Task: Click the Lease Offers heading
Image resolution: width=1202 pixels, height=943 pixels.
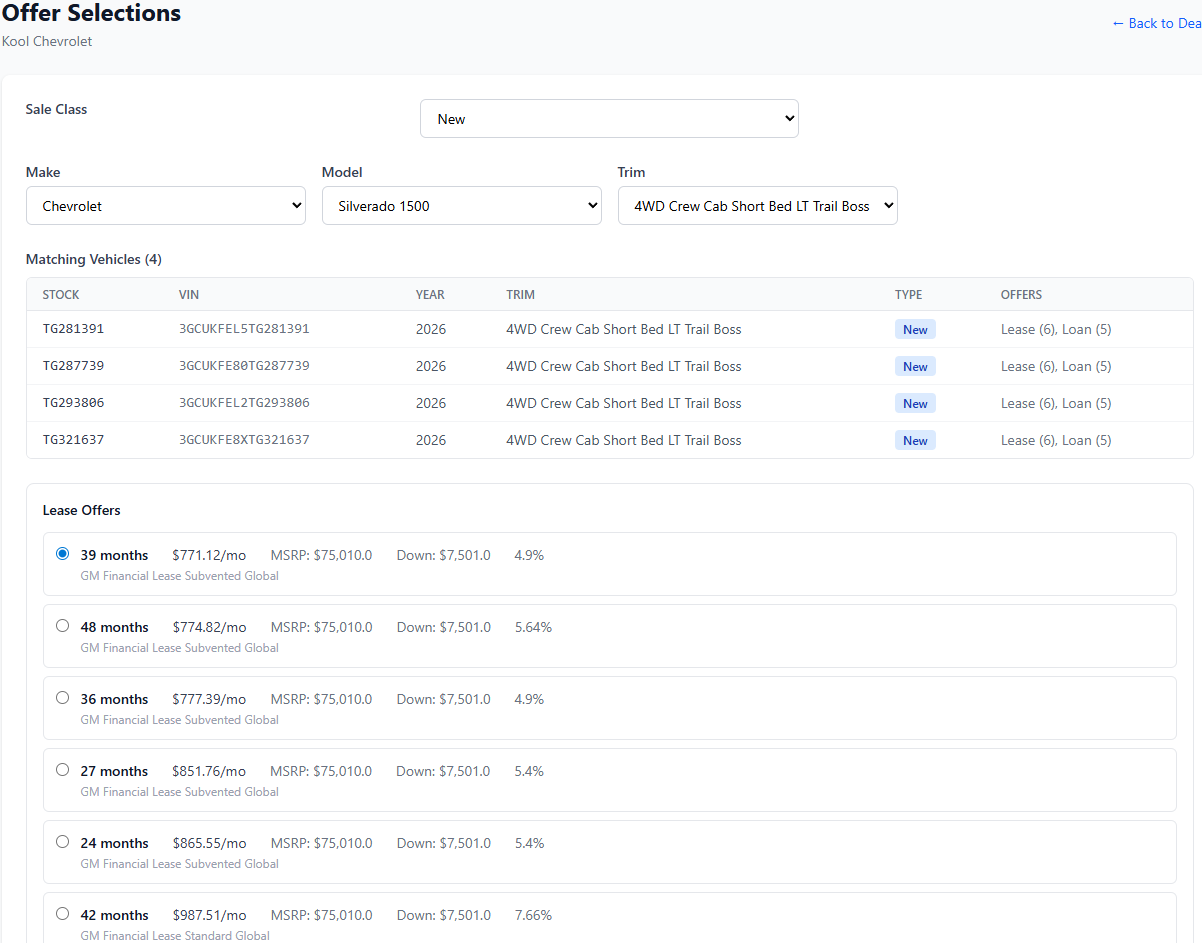Action: tap(81, 510)
